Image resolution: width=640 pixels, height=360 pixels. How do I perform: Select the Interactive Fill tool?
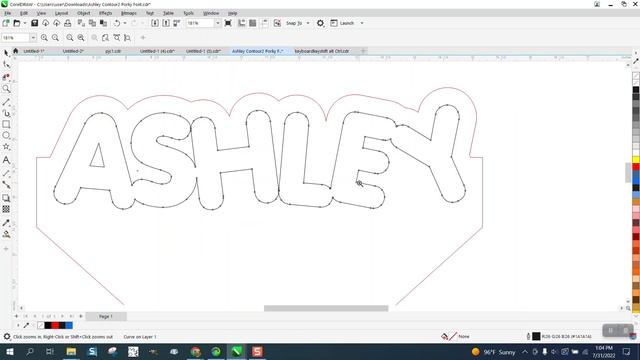point(6,234)
